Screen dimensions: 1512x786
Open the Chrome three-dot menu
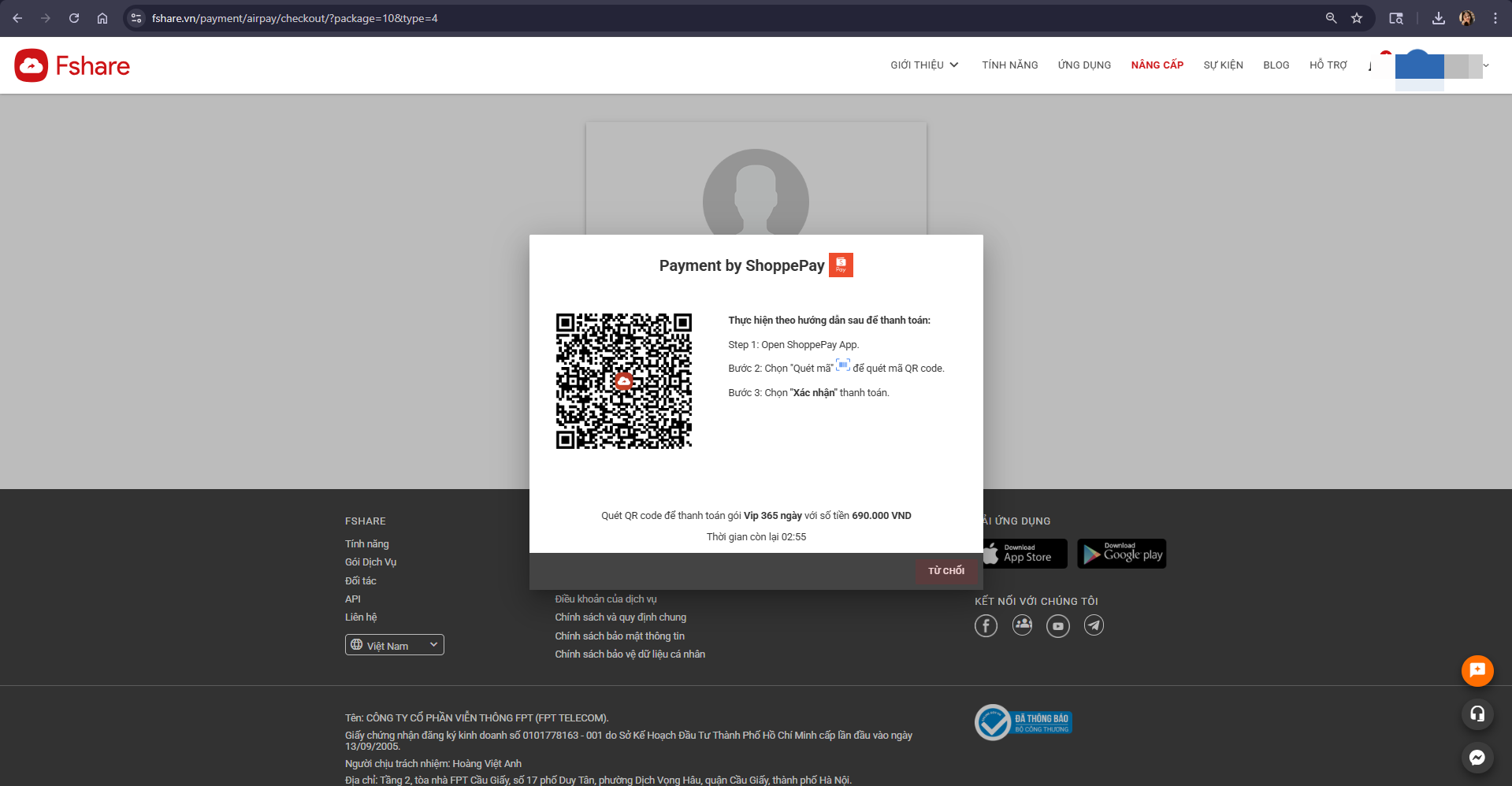click(1495, 18)
